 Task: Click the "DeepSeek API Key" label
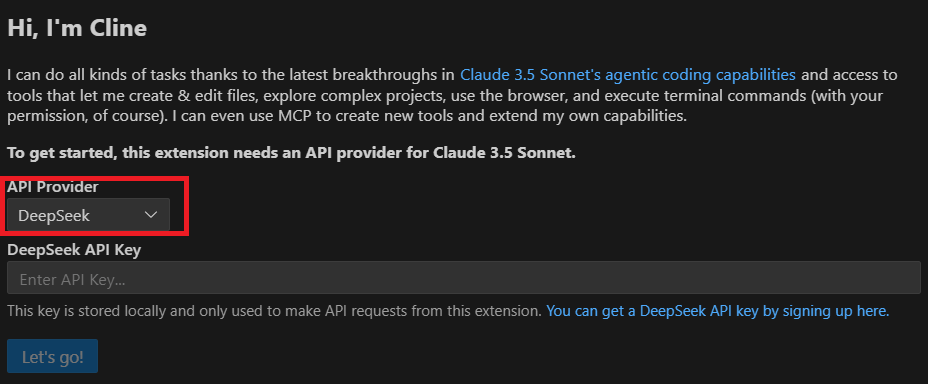(74, 250)
